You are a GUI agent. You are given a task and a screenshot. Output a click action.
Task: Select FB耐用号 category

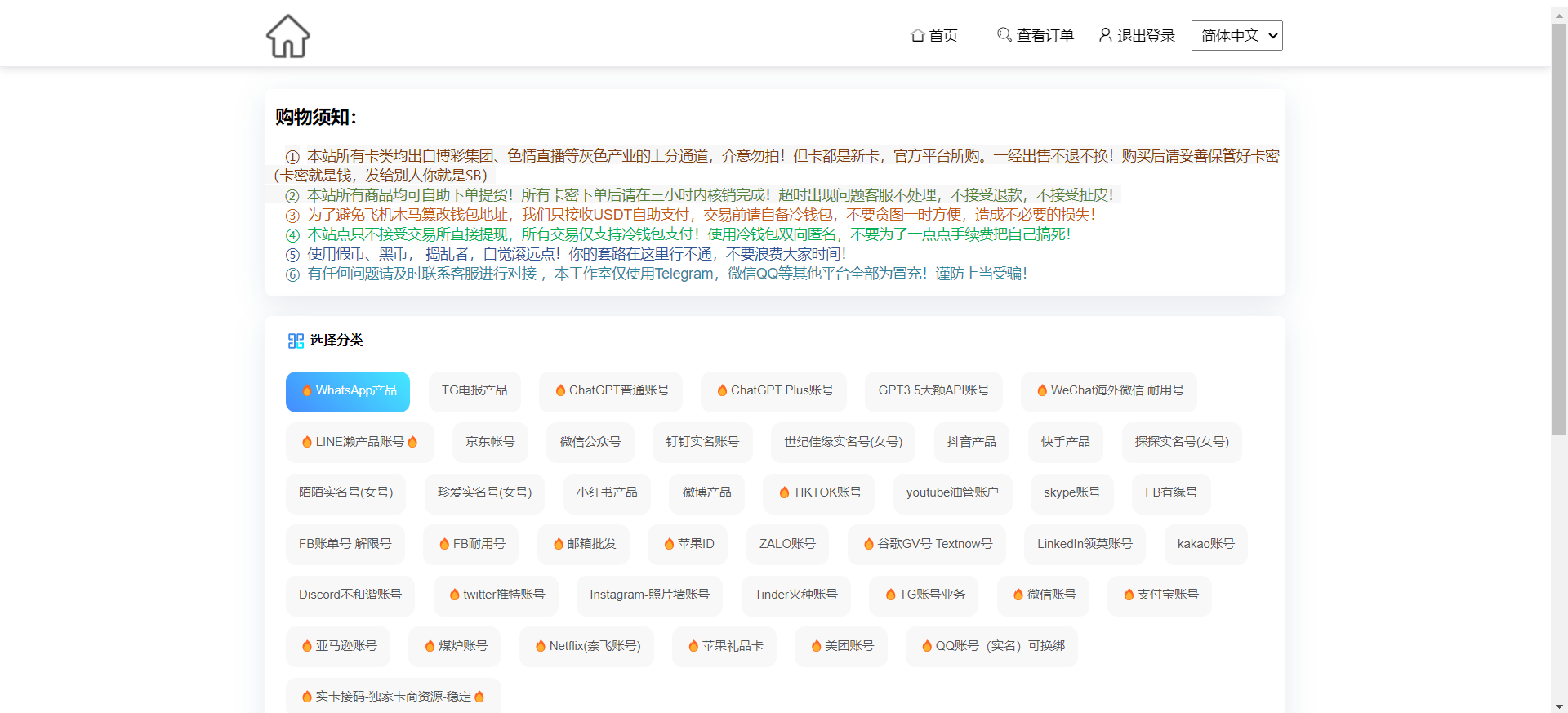[x=471, y=545]
